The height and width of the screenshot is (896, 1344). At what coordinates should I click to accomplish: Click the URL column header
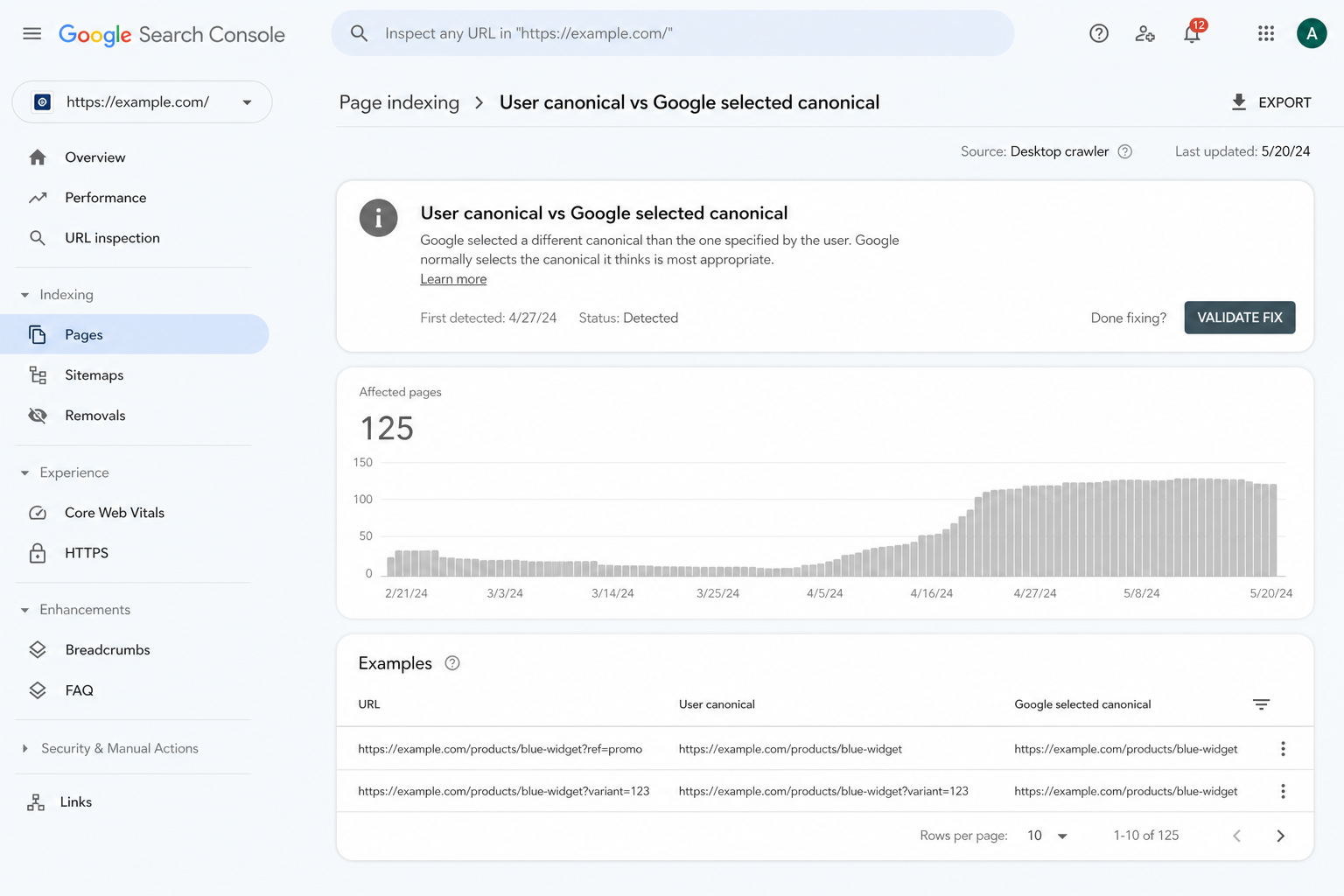[x=369, y=704]
